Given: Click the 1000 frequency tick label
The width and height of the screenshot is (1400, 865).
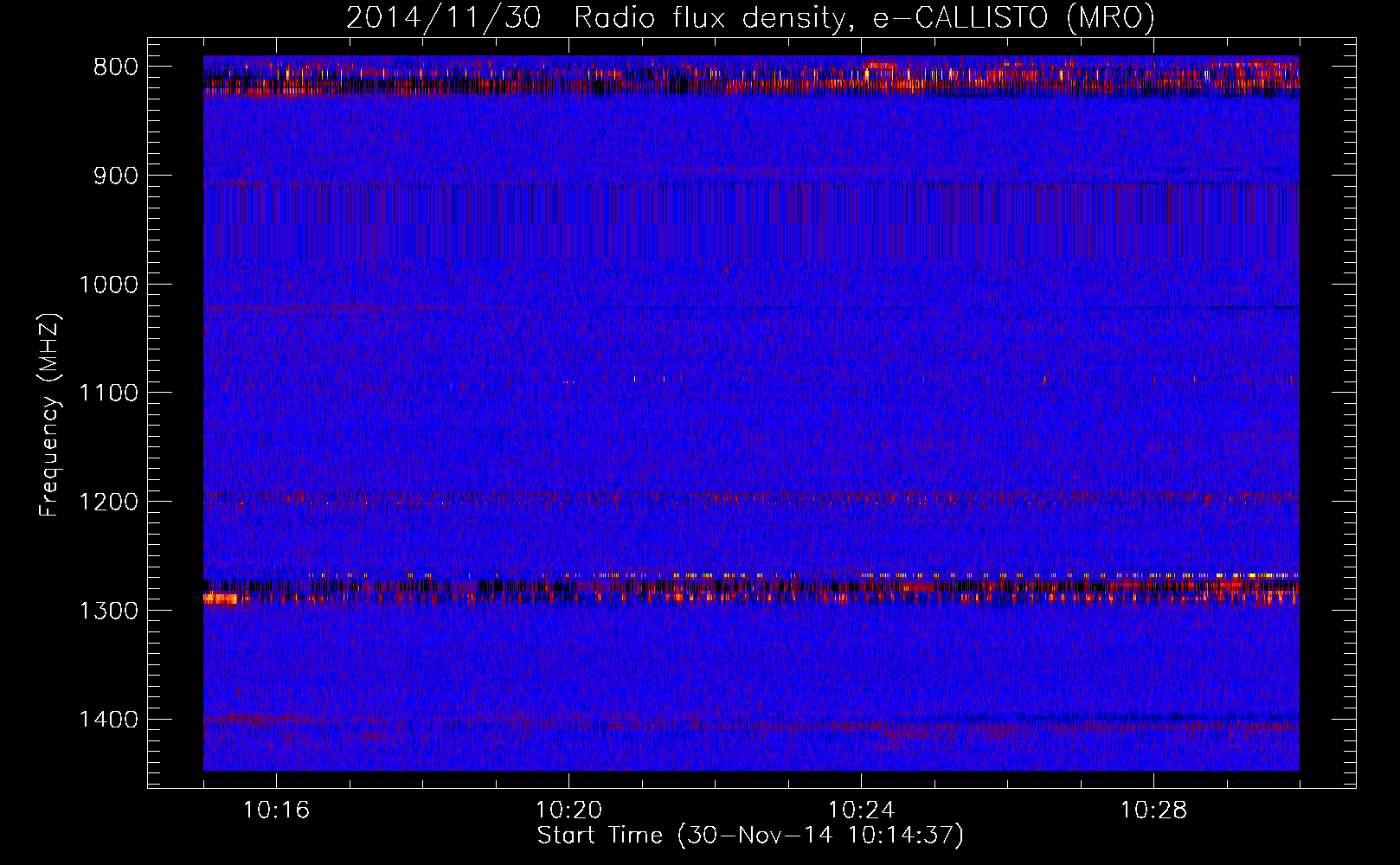Looking at the screenshot, I should pyautogui.click(x=108, y=285).
